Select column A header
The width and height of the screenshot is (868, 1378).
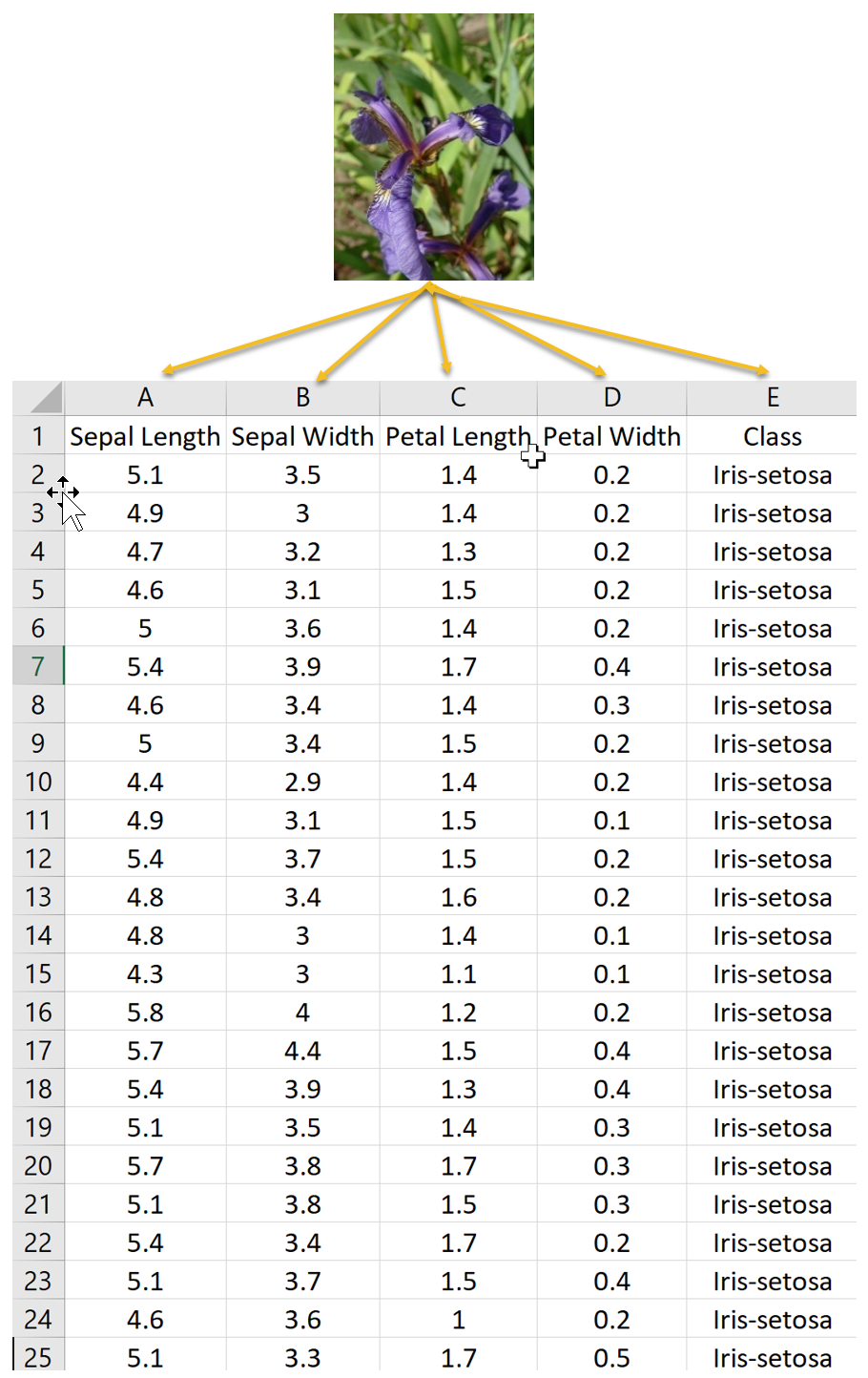point(145,398)
